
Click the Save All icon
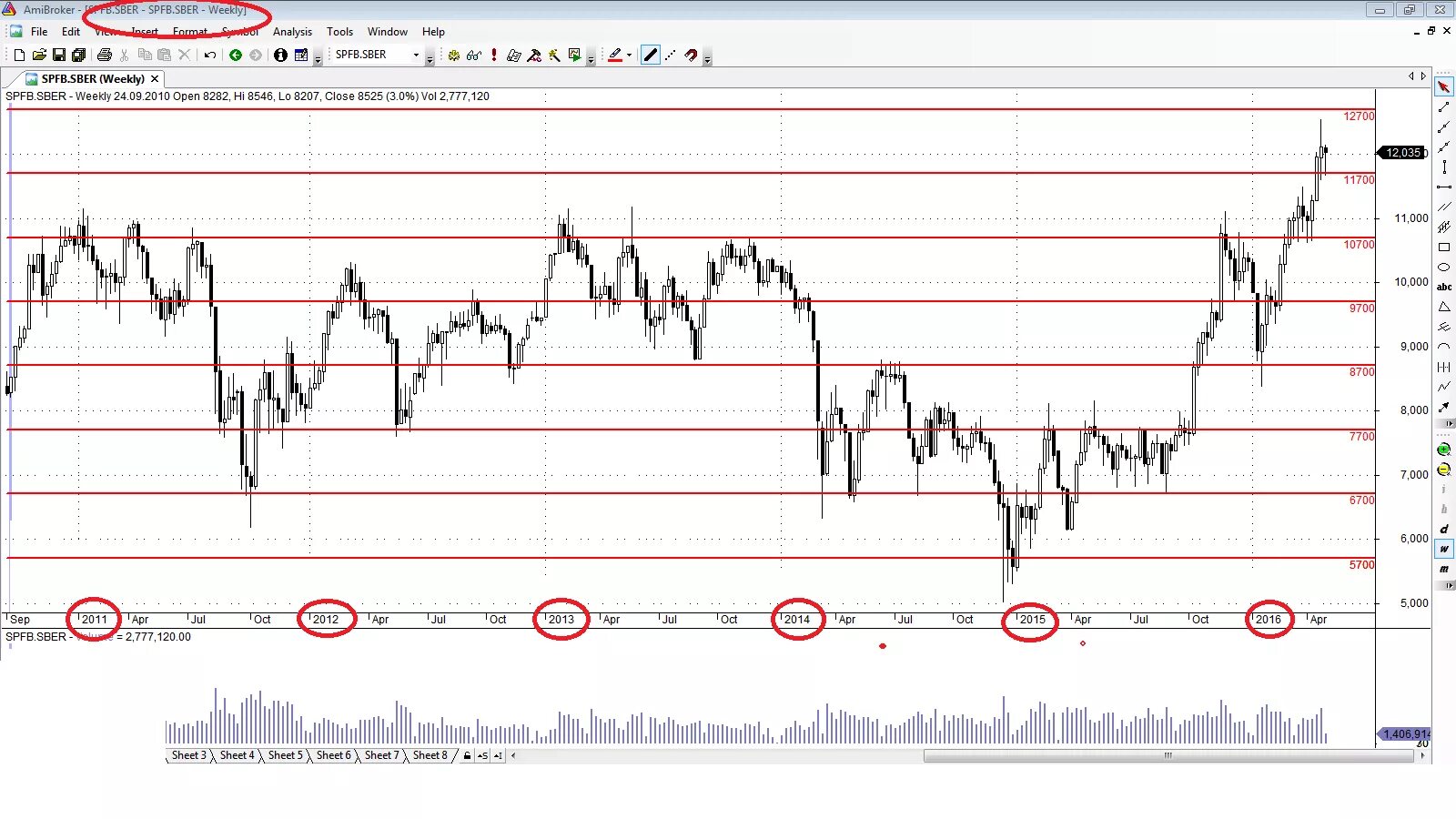pos(79,56)
